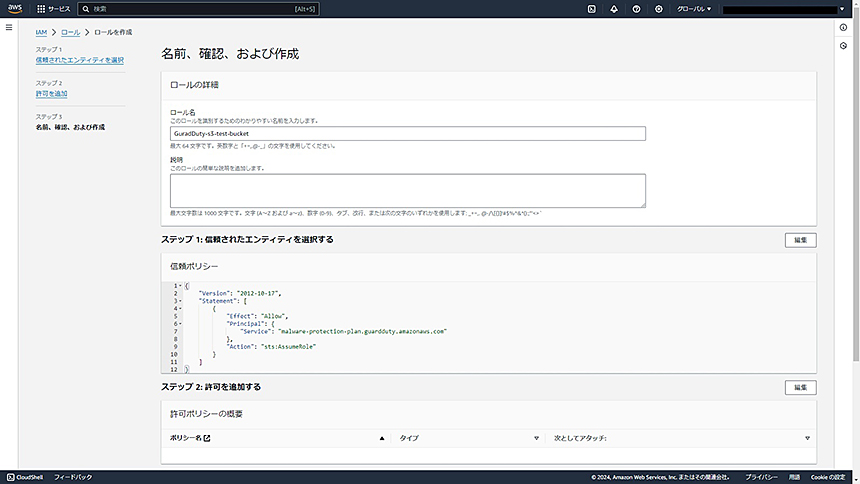Click the 説明 description text area
860x484 pixels.
408,191
